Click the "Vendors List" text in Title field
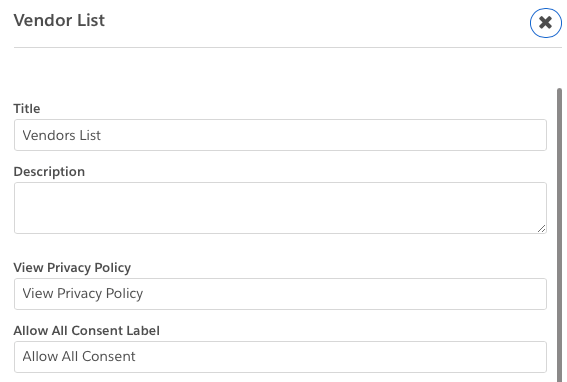 pos(61,135)
